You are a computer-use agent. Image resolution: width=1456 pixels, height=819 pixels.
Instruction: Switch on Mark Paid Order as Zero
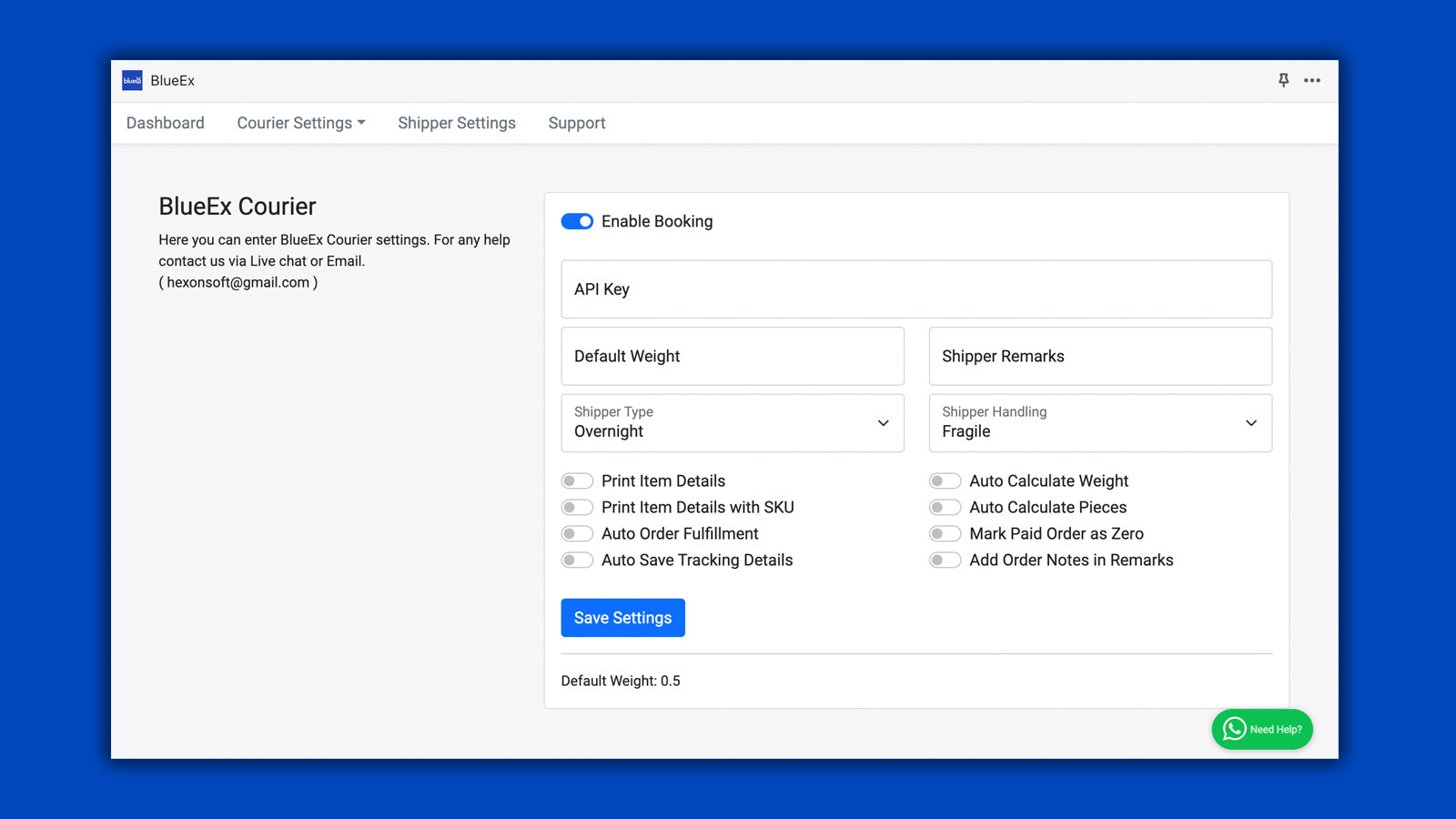(x=945, y=533)
